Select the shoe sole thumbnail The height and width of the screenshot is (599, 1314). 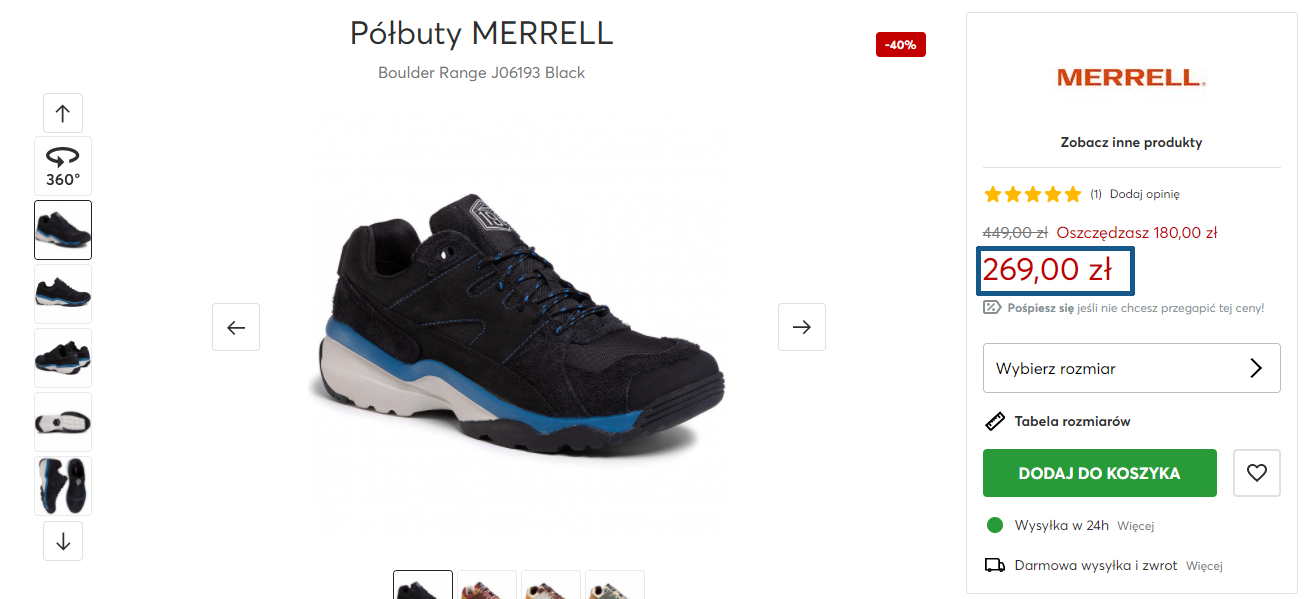pyautogui.click(x=63, y=422)
